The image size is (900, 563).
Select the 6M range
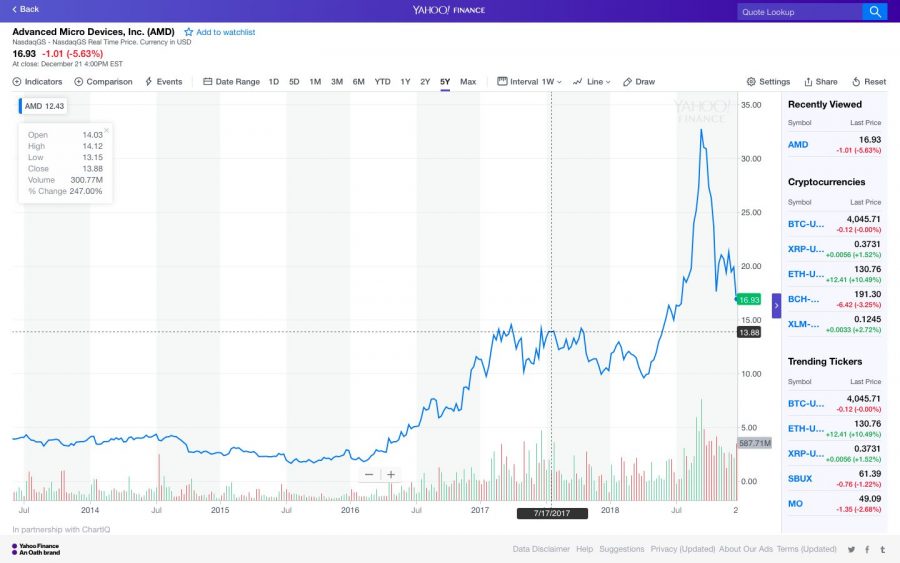(359, 81)
